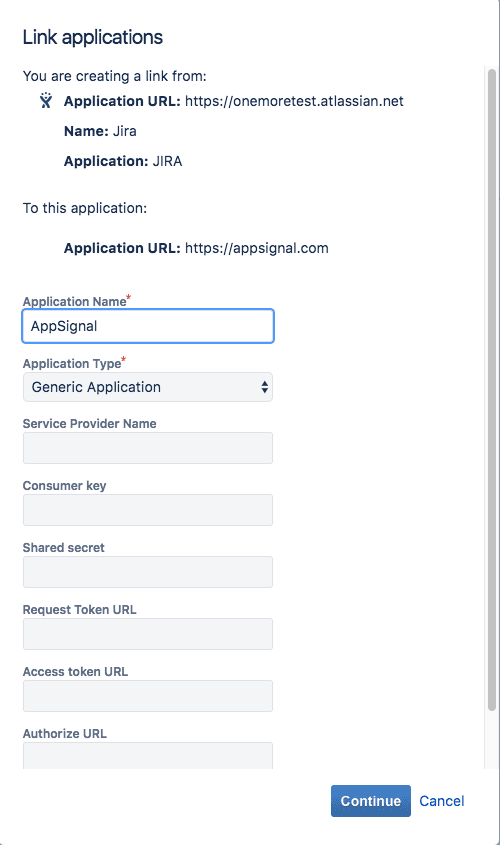Viewport: 500px width, 845px height.
Task: Click the Service Provider Name input
Action: (x=148, y=448)
